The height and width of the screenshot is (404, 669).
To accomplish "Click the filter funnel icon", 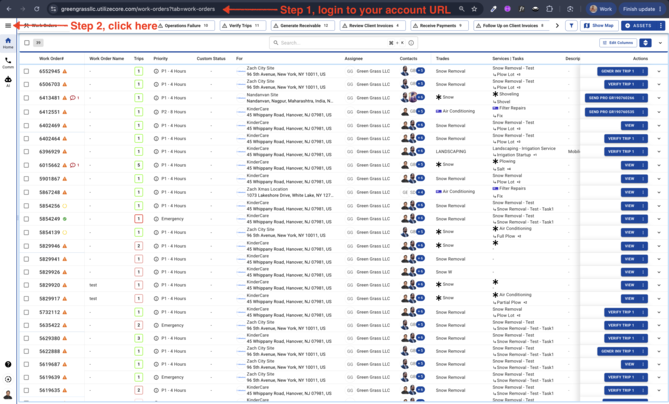I will point(571,26).
